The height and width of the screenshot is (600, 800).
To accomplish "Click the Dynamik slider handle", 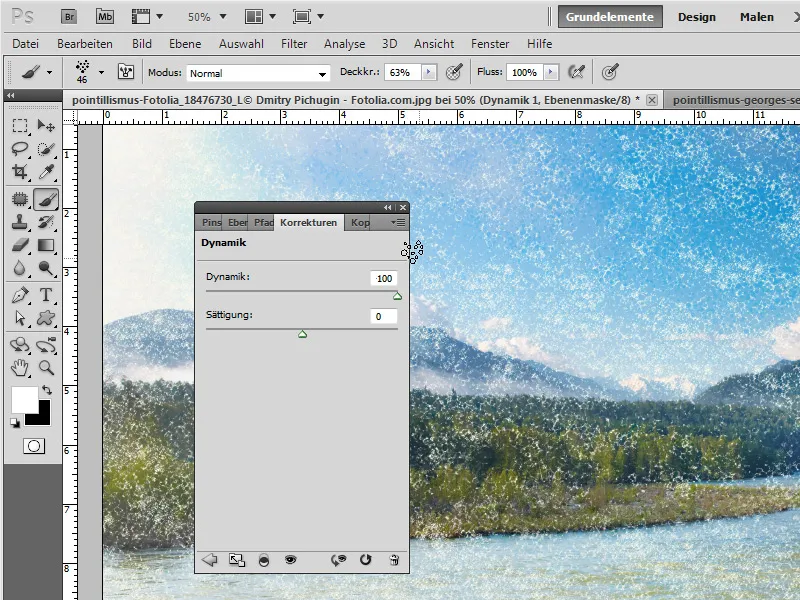I will 397,296.
